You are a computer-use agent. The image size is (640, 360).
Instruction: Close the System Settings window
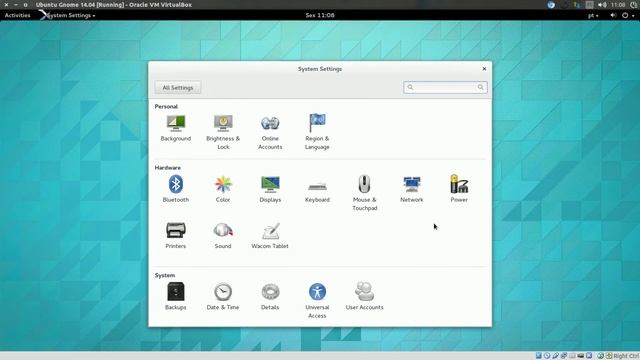(x=484, y=69)
